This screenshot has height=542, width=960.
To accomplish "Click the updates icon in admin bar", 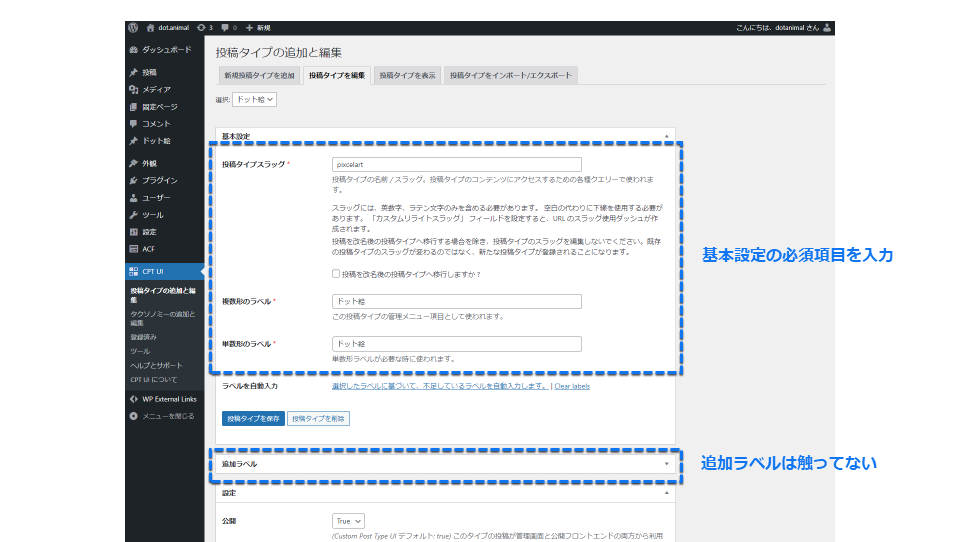I will coord(203,27).
